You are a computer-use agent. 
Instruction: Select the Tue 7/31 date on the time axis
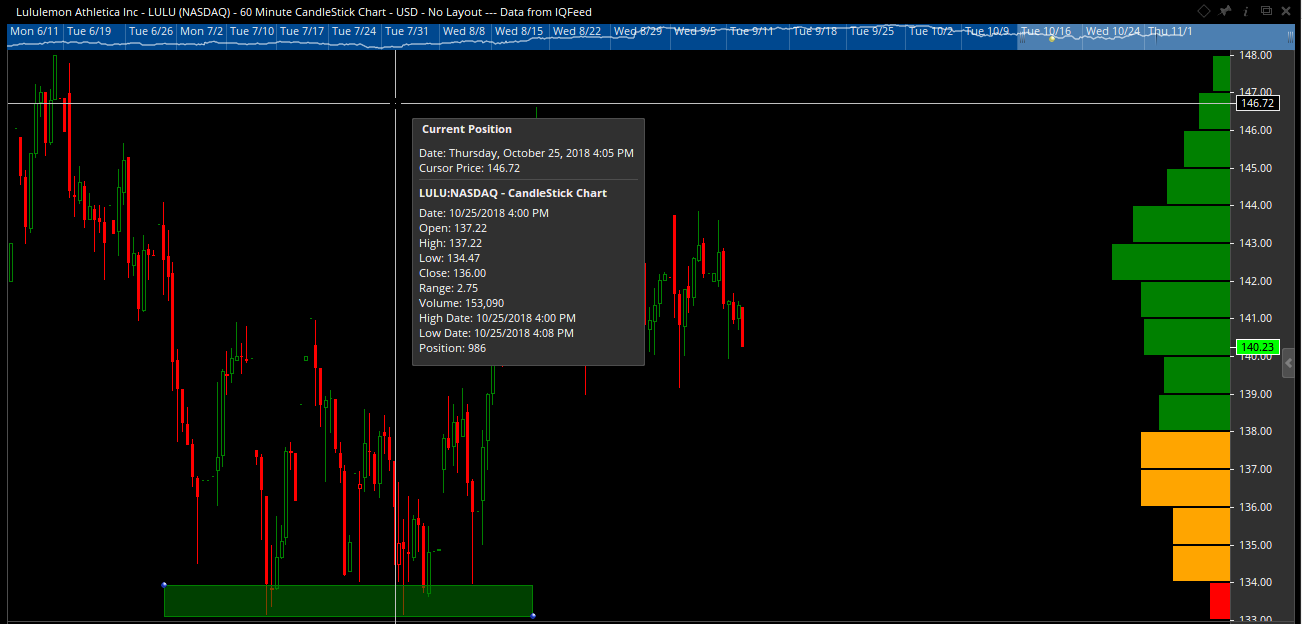pos(407,31)
